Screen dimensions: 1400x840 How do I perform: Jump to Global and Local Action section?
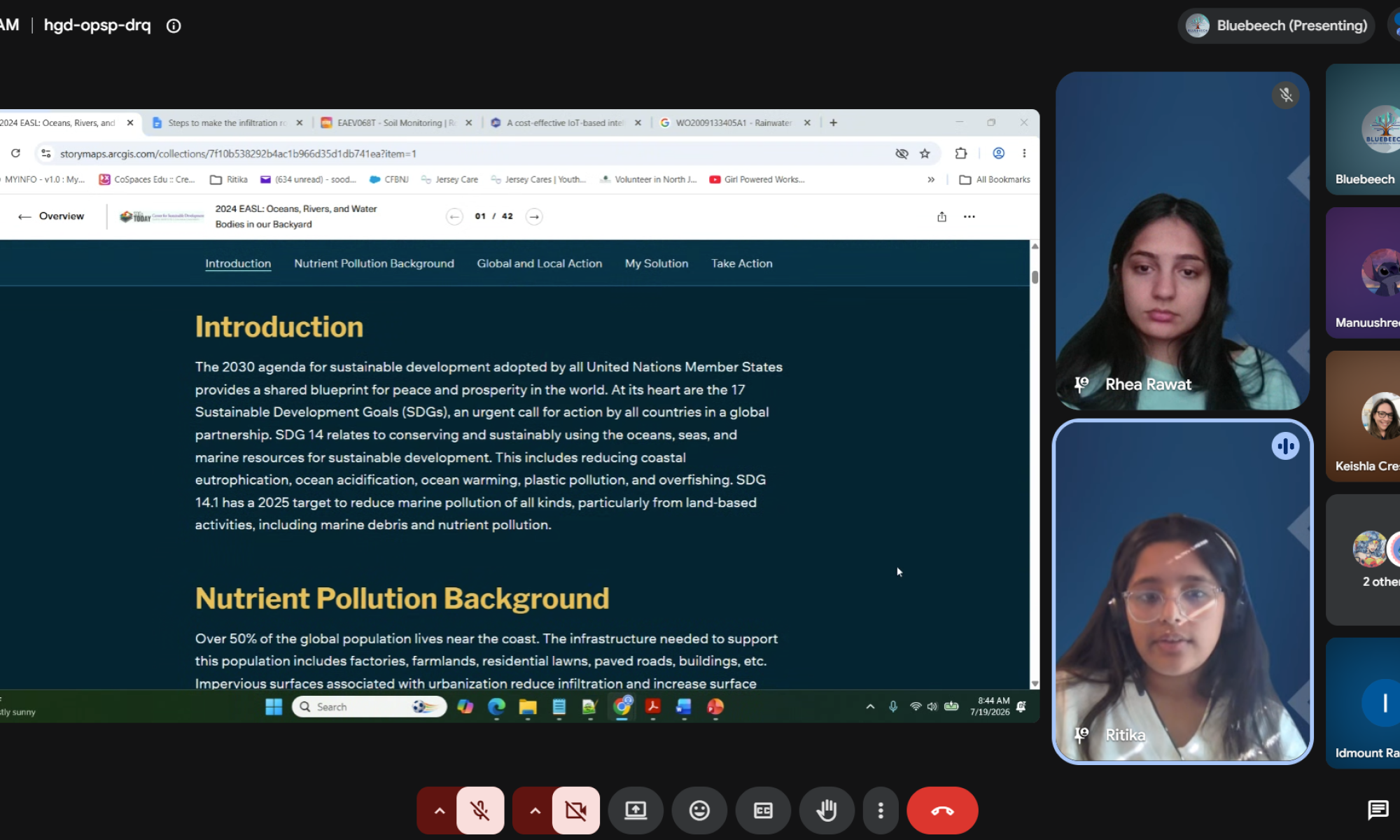(x=539, y=263)
